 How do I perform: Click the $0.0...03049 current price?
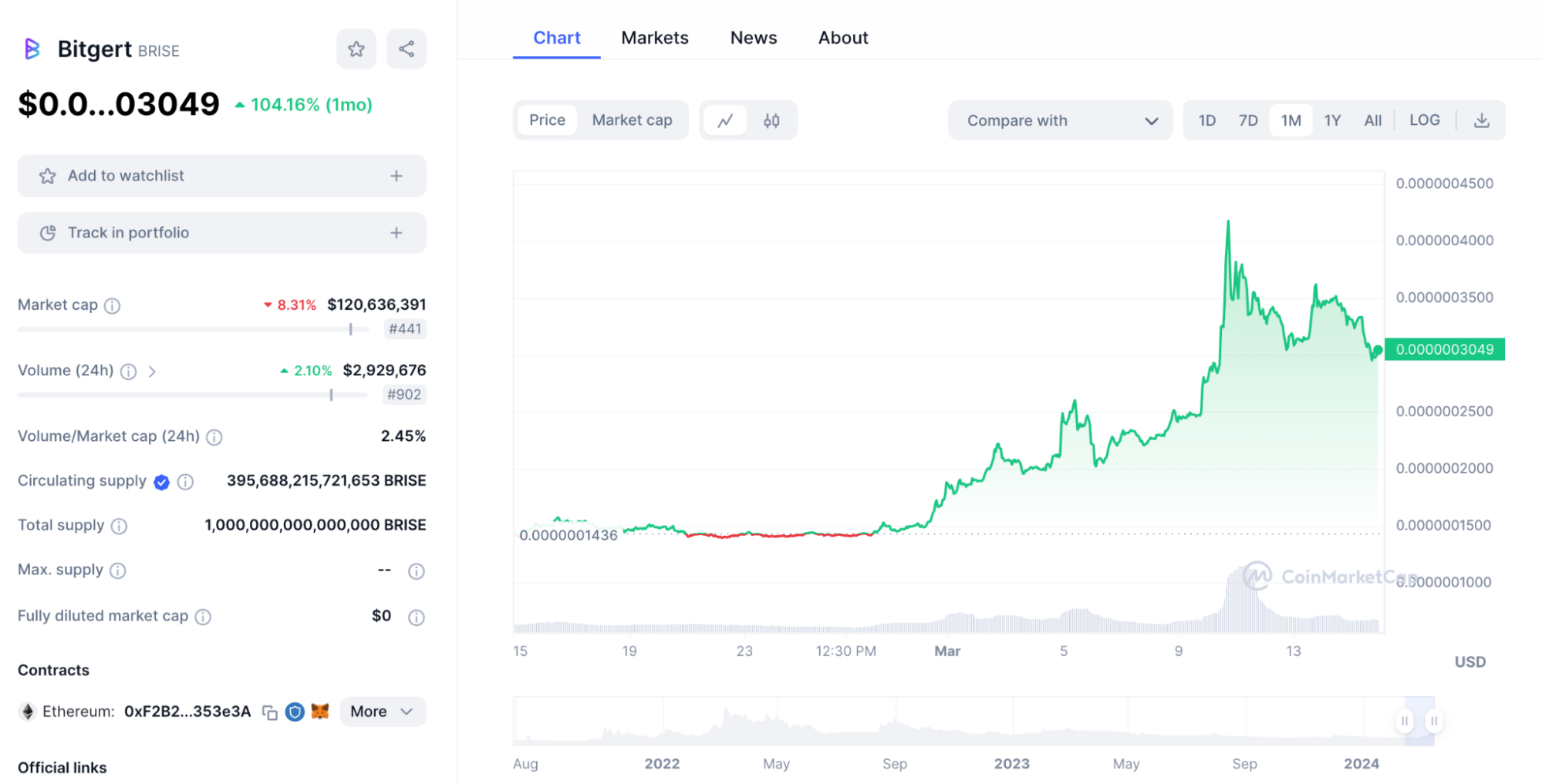coord(119,104)
